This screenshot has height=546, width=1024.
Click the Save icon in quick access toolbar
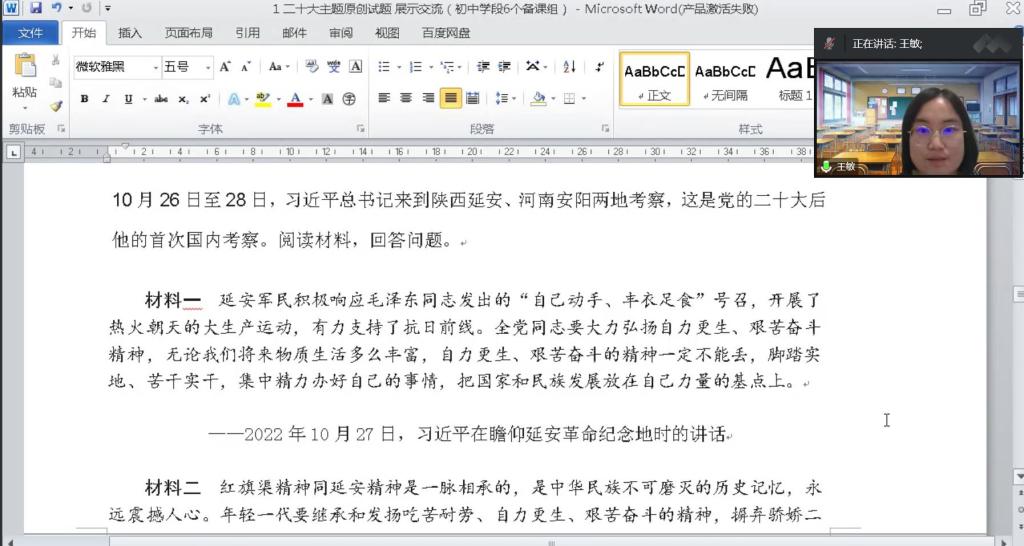[x=35, y=8]
